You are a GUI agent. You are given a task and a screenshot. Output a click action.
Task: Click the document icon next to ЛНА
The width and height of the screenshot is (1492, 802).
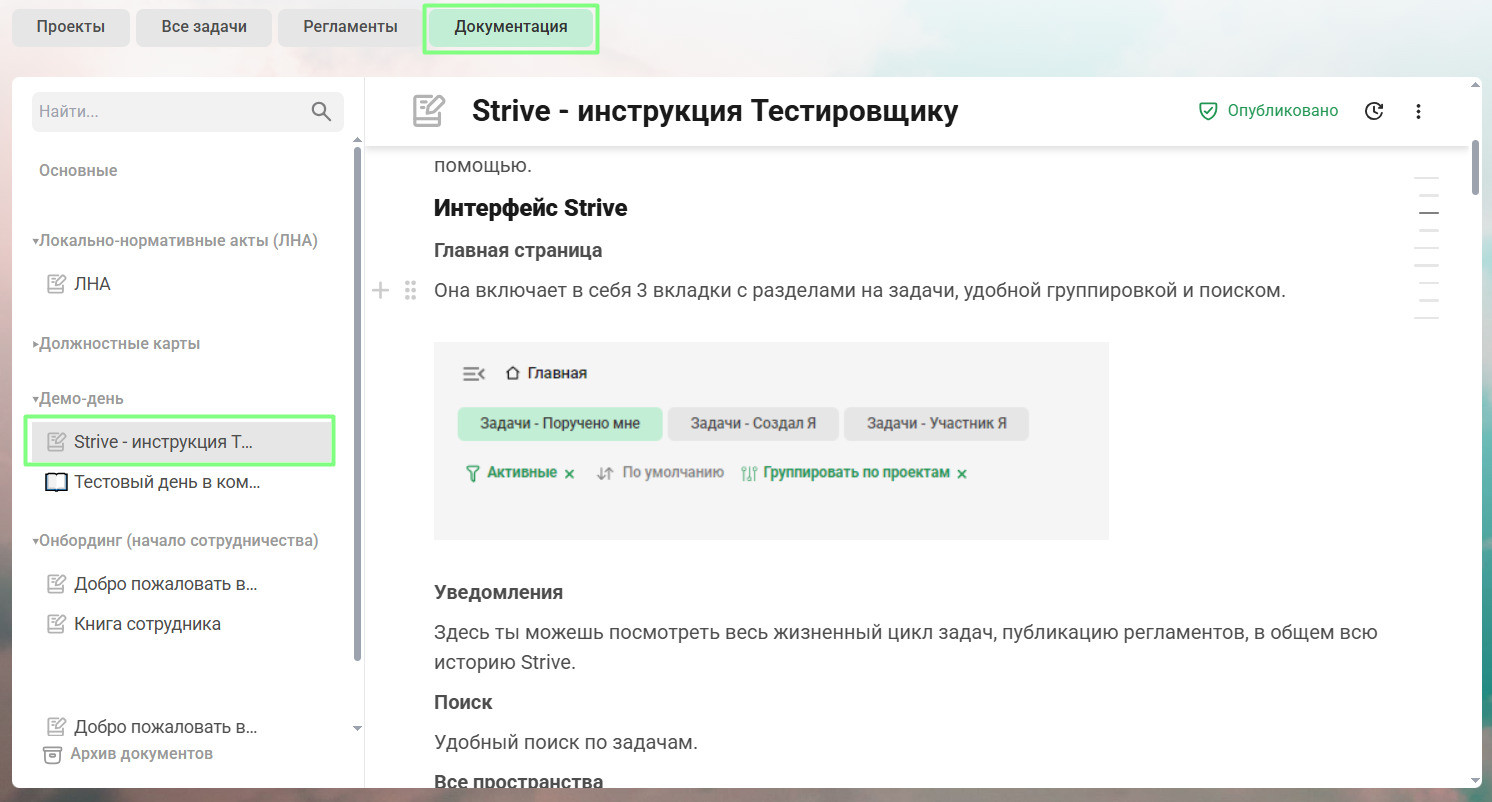pos(57,284)
